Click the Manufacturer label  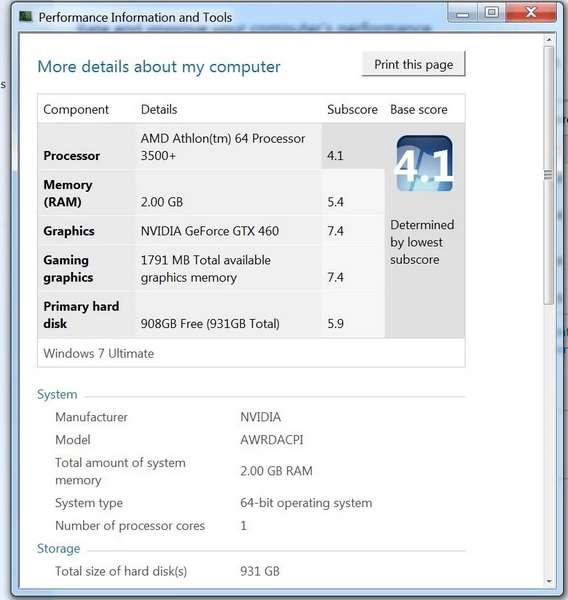coord(91,417)
